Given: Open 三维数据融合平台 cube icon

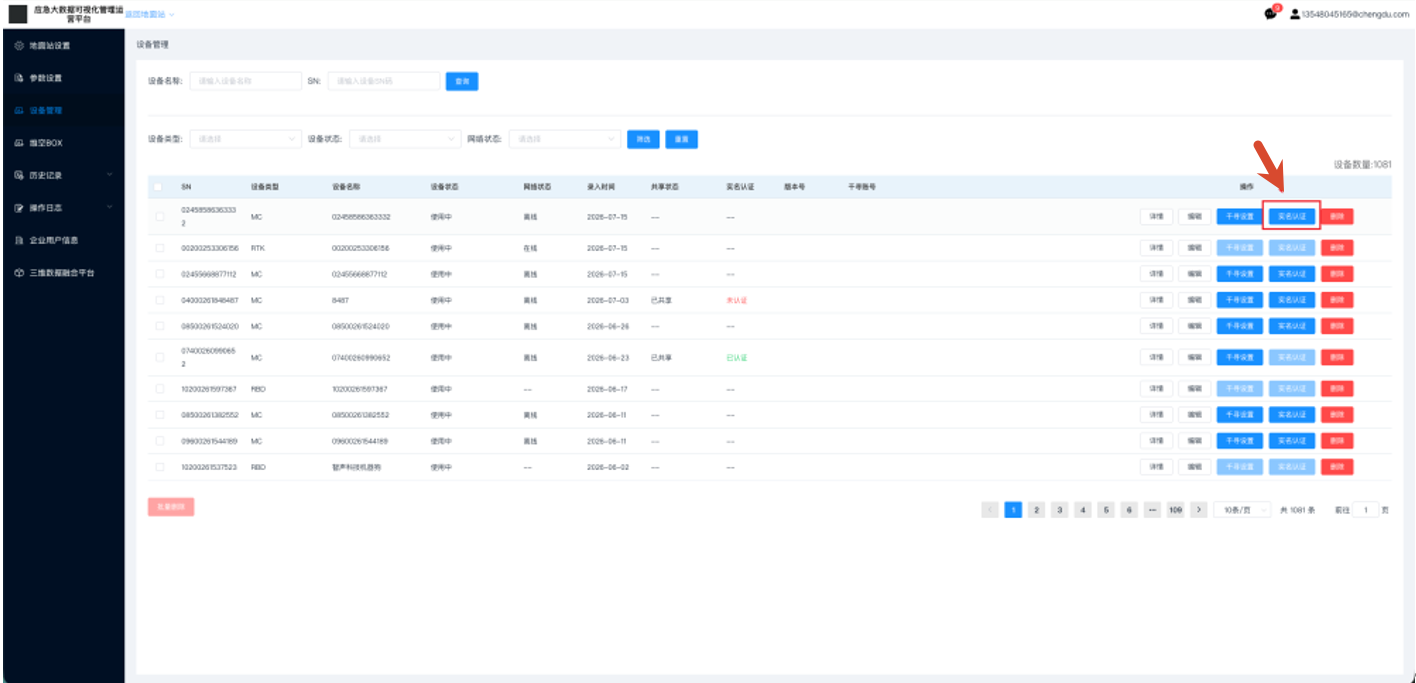Looking at the screenshot, I should point(19,272).
